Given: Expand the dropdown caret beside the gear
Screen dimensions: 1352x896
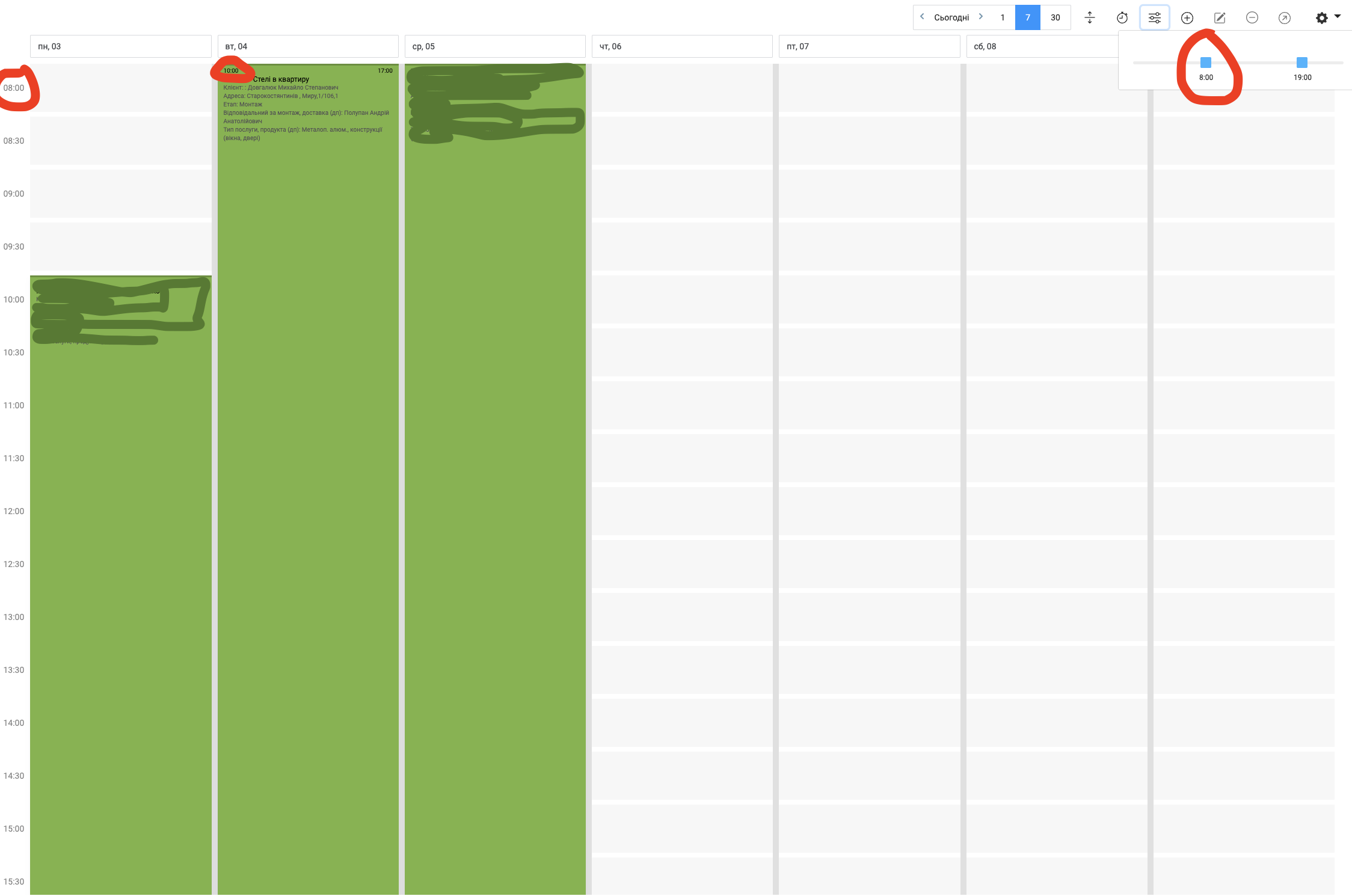Looking at the screenshot, I should 1338,16.
